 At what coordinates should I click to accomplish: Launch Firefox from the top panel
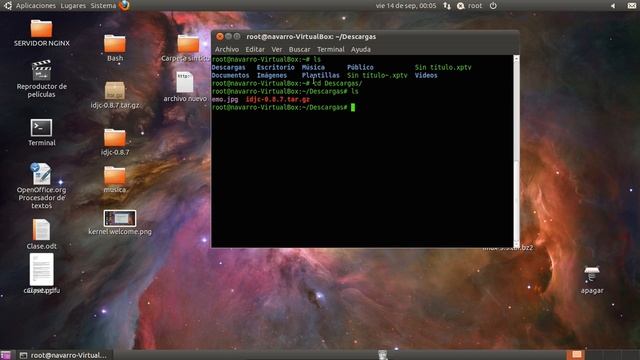click(124, 5)
